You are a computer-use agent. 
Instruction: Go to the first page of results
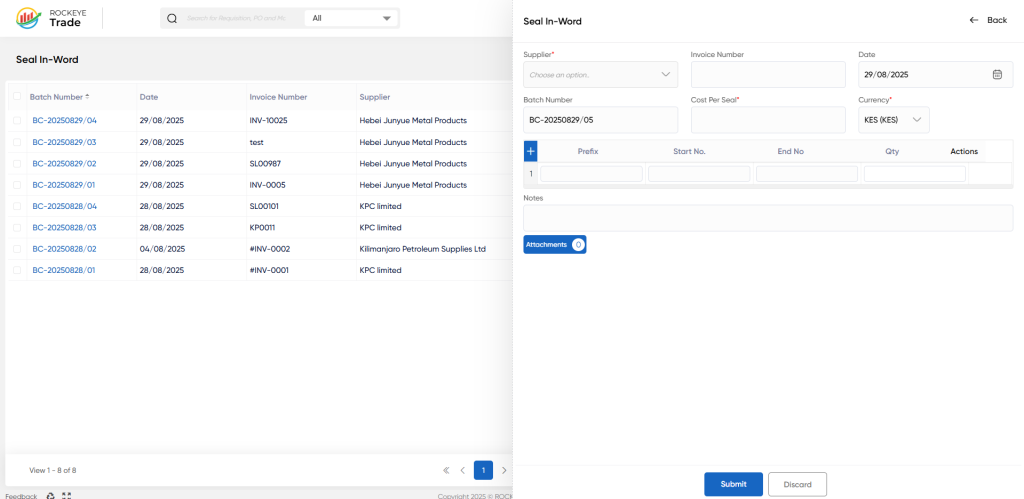(446, 470)
